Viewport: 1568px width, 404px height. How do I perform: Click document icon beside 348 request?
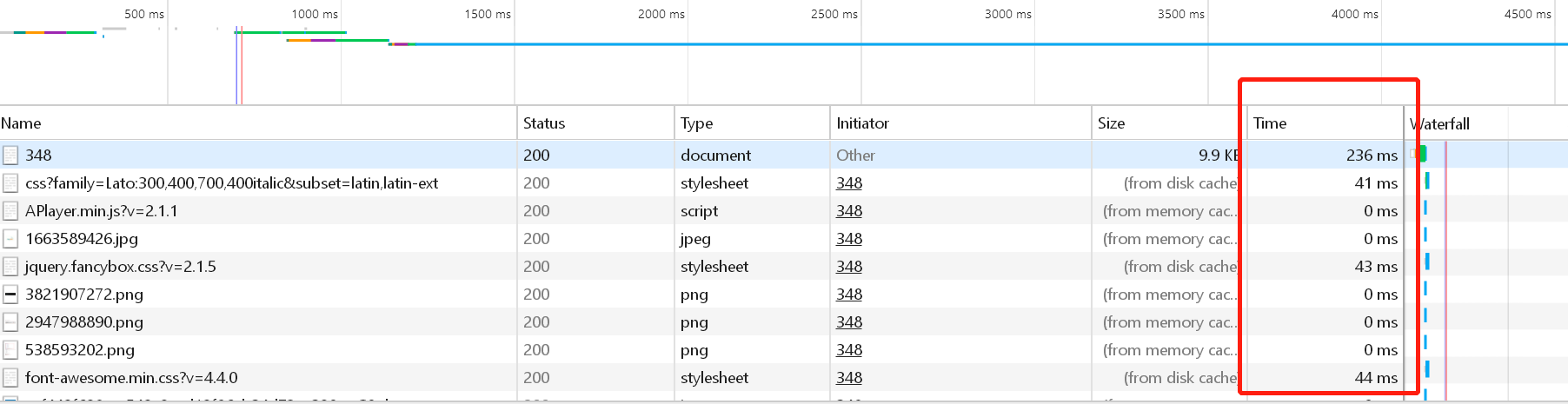[x=10, y=155]
